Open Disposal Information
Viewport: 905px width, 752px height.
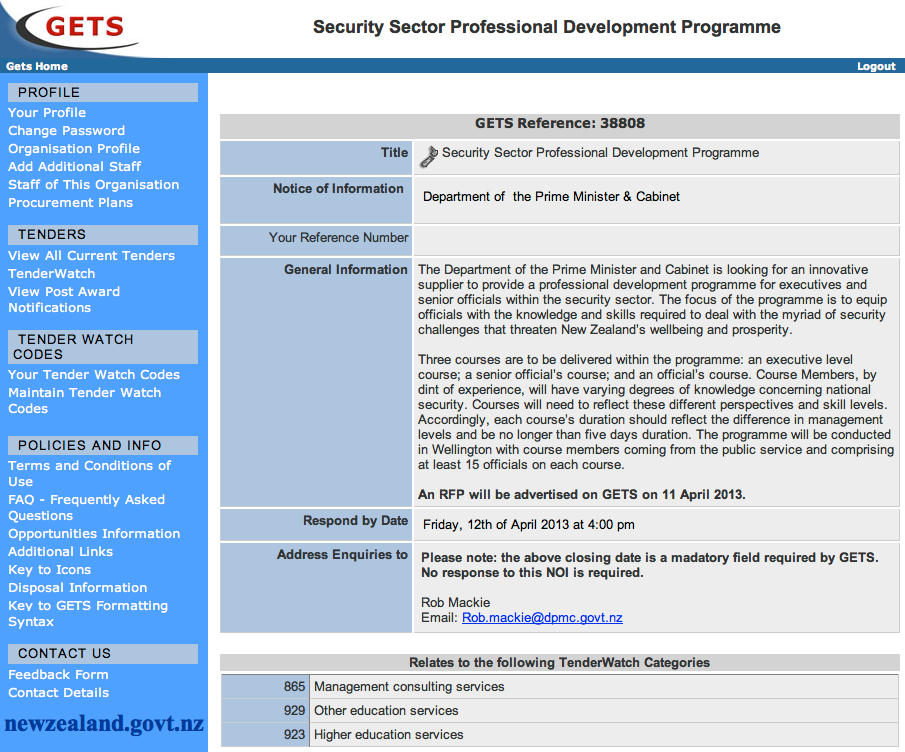tap(77, 588)
